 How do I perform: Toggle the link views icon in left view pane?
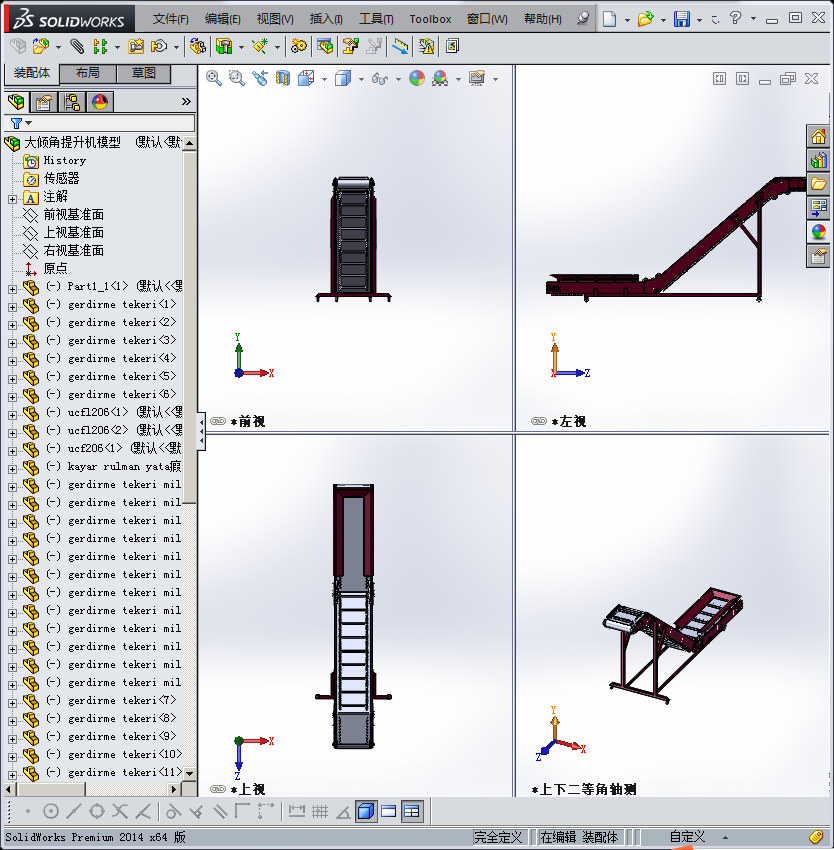tap(538, 421)
